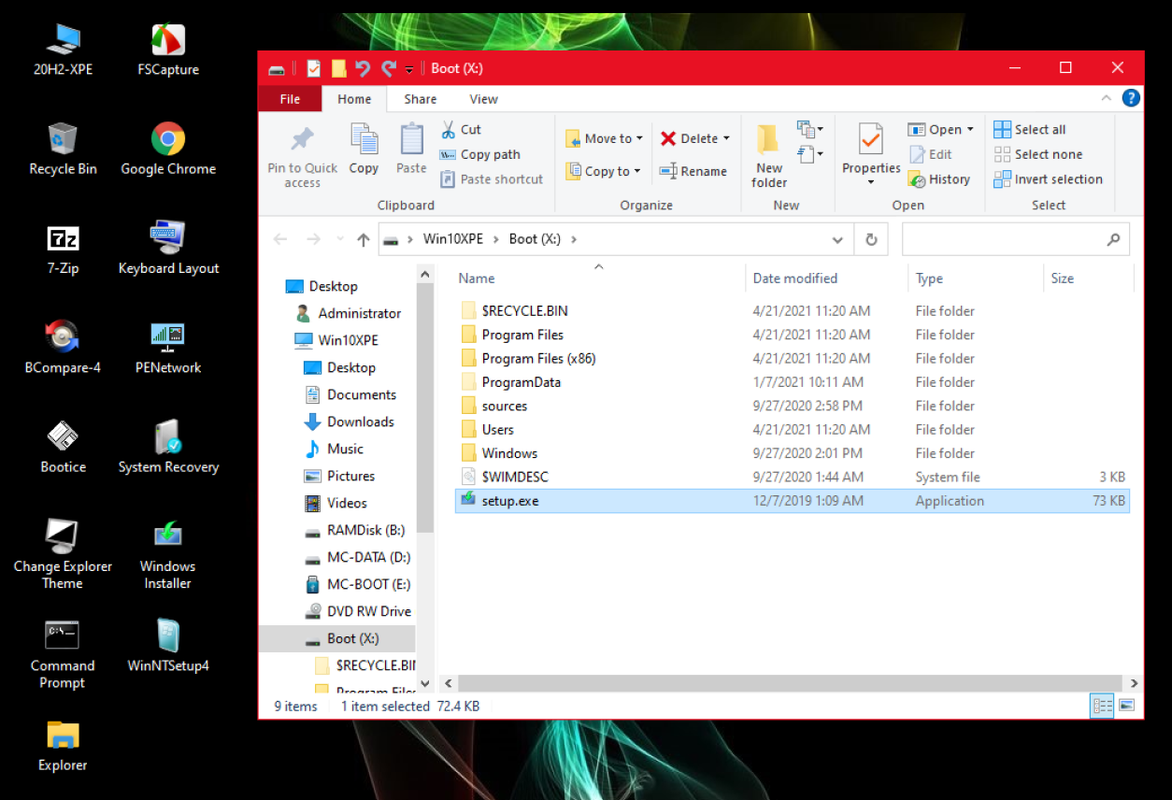Screen dimensions: 1172x800
Task: Click the Rename command
Action: 693,171
